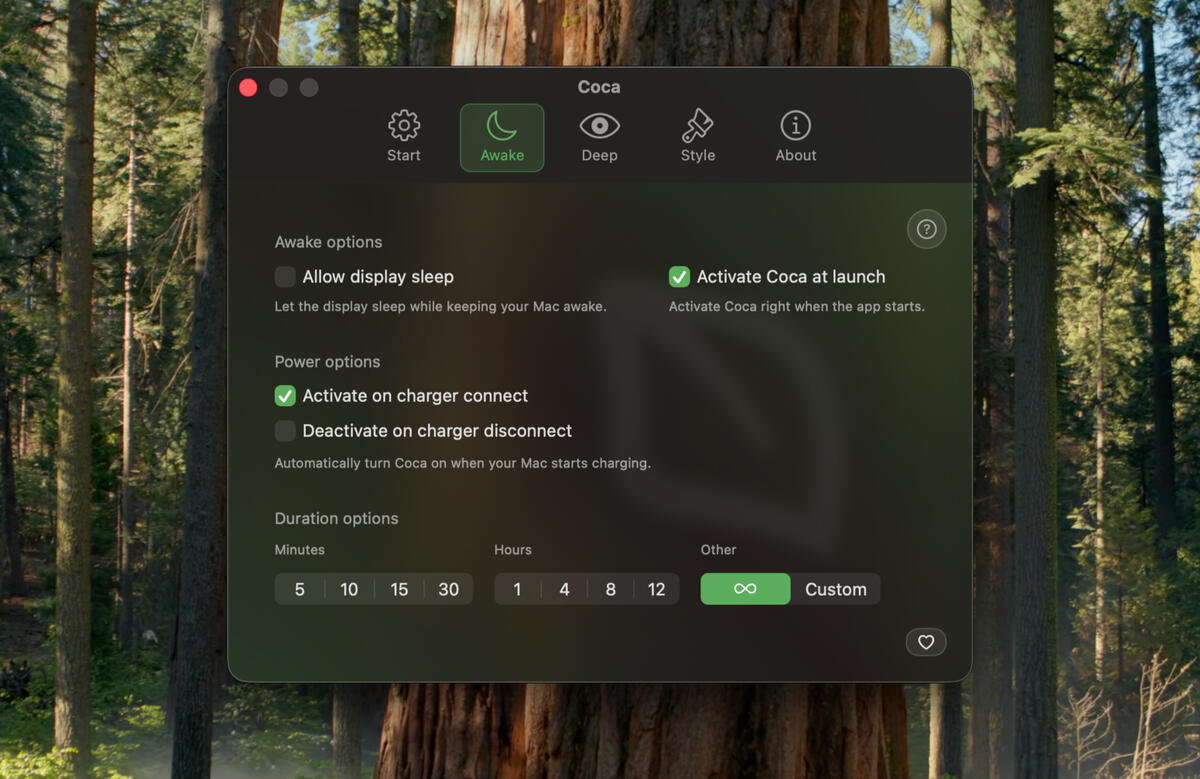The image size is (1200, 779).
Task: Switch to the Deep tab
Action: 599,136
